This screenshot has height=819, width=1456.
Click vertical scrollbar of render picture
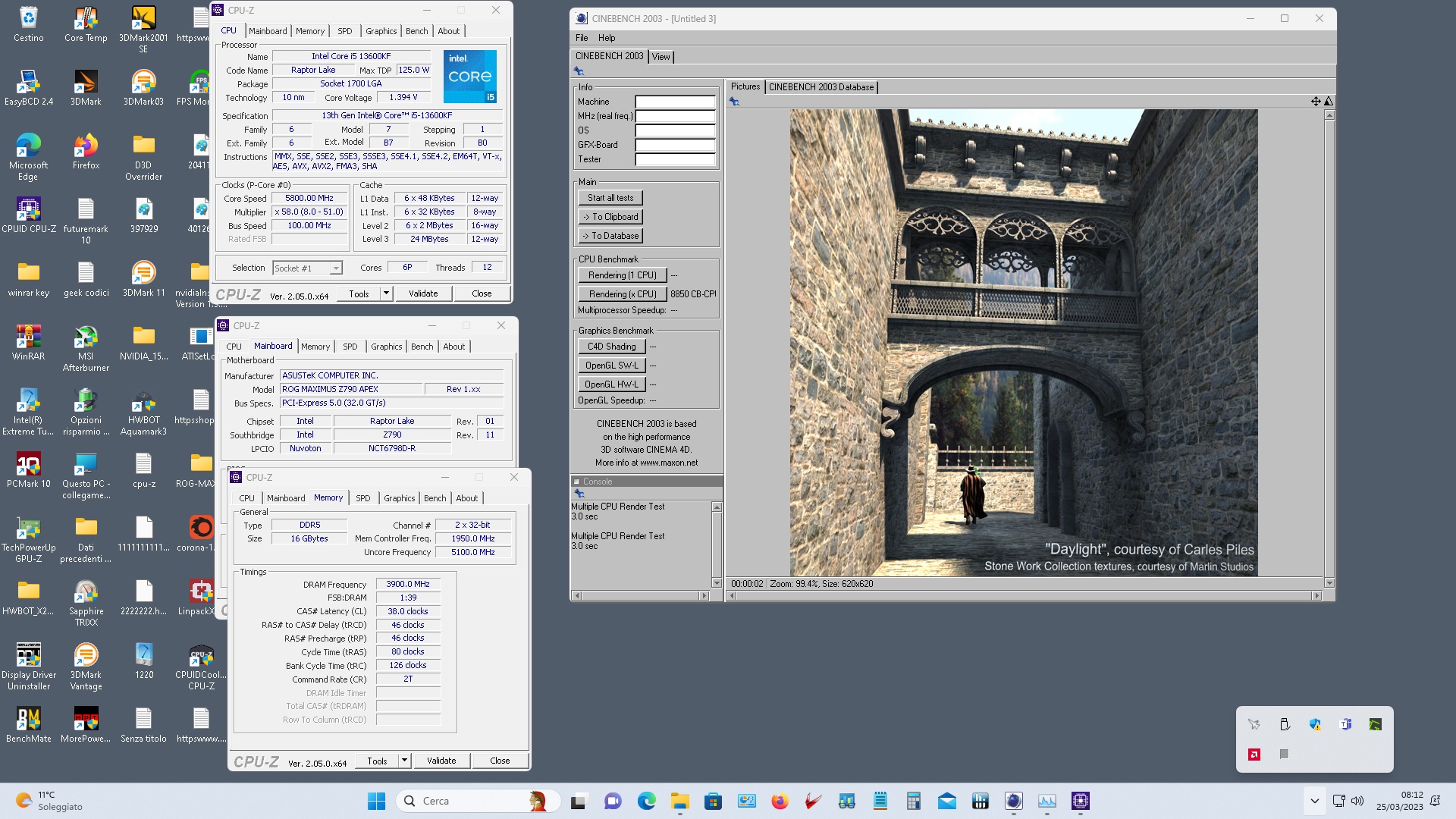(x=1329, y=349)
